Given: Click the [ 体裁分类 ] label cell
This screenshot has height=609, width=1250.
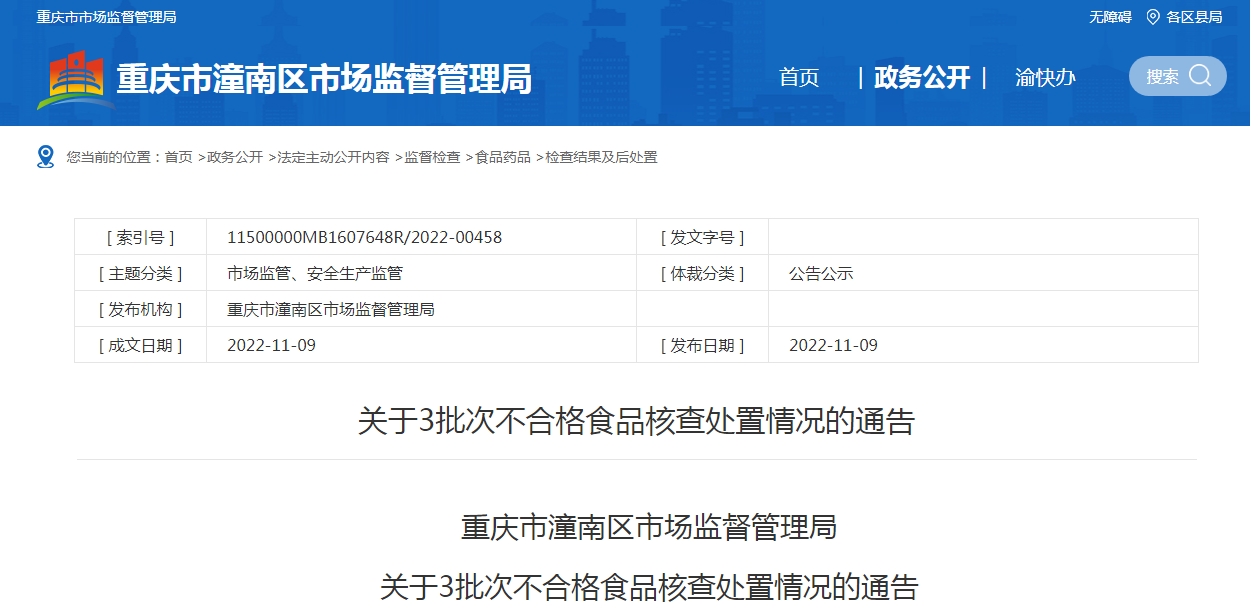Looking at the screenshot, I should point(702,273).
